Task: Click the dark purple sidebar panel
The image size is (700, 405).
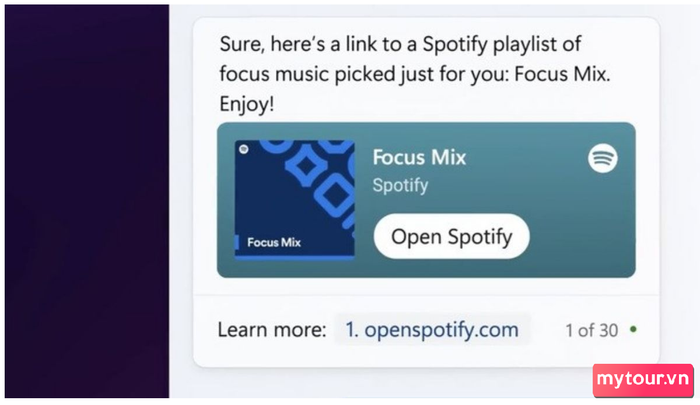Action: pos(87,201)
